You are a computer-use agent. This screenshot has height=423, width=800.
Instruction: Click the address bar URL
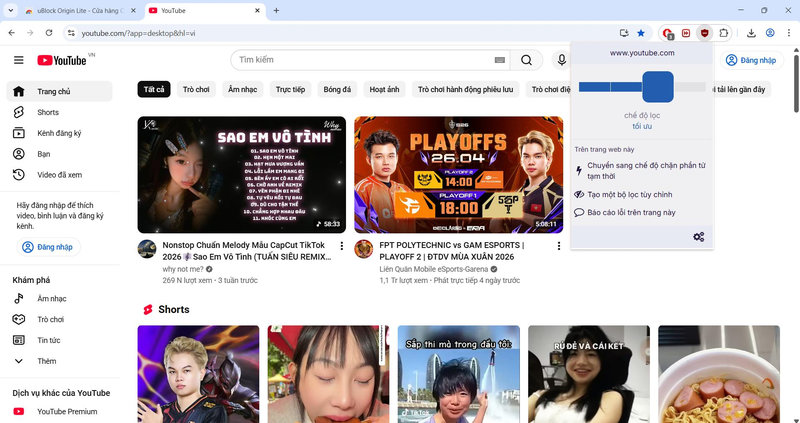click(x=138, y=34)
